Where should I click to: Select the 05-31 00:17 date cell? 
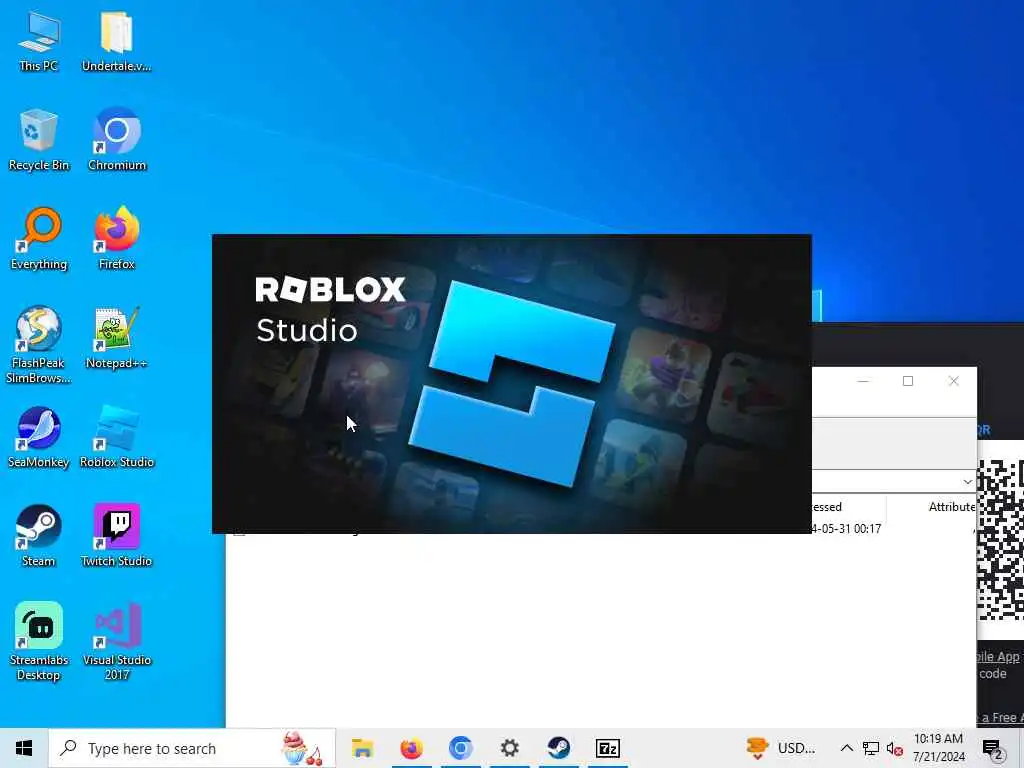point(846,529)
